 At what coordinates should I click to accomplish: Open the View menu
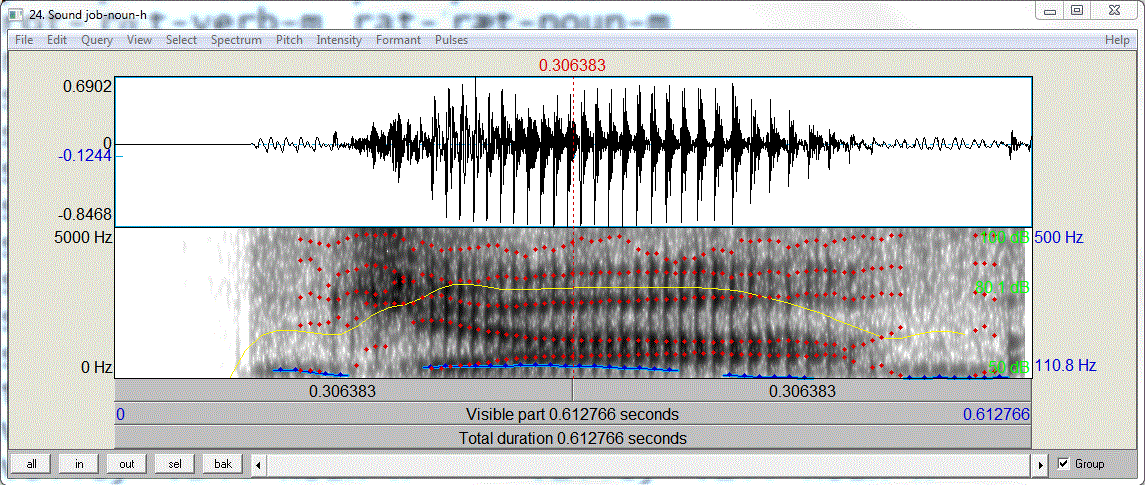click(x=139, y=40)
